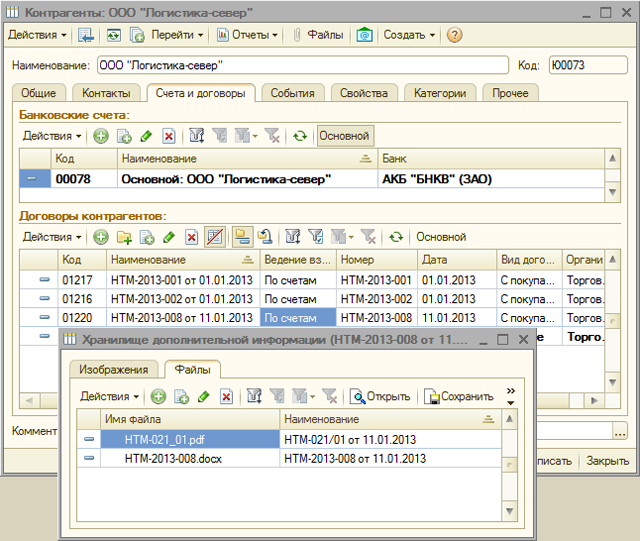Mark contract for deletion red X icon

click(191, 237)
